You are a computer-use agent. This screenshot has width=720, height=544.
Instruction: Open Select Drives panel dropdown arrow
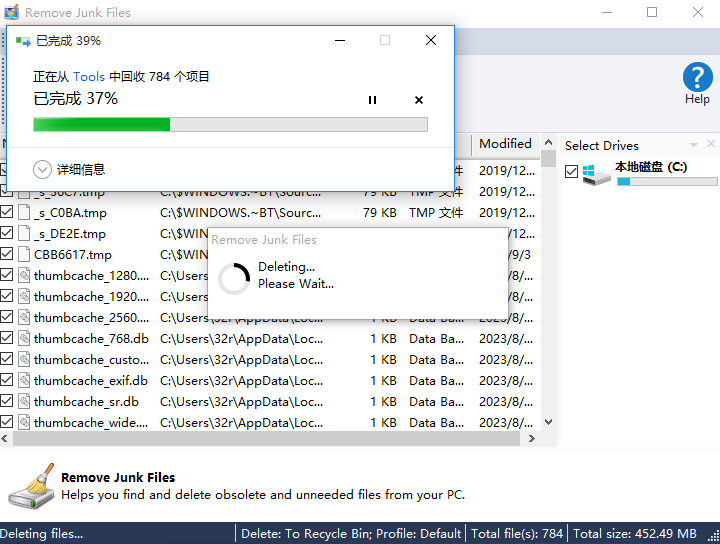point(693,145)
